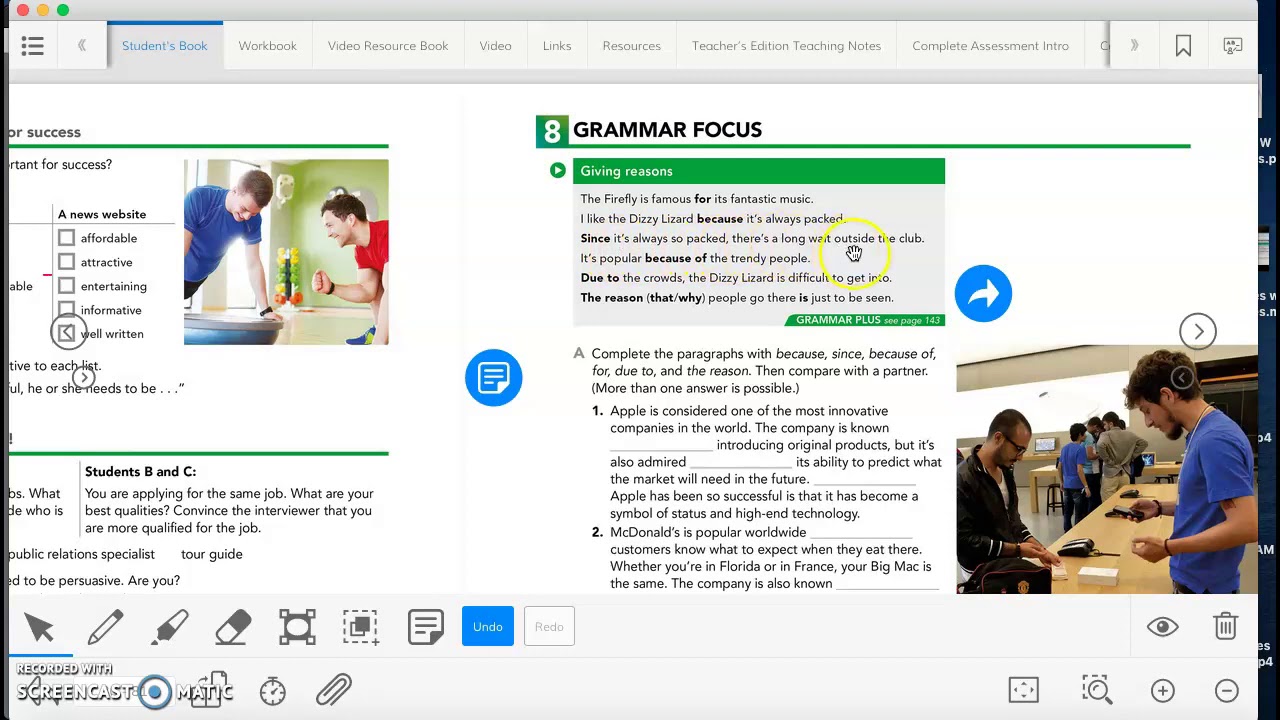Open the Video Resource Book tab
1280x720 pixels.
(x=388, y=46)
